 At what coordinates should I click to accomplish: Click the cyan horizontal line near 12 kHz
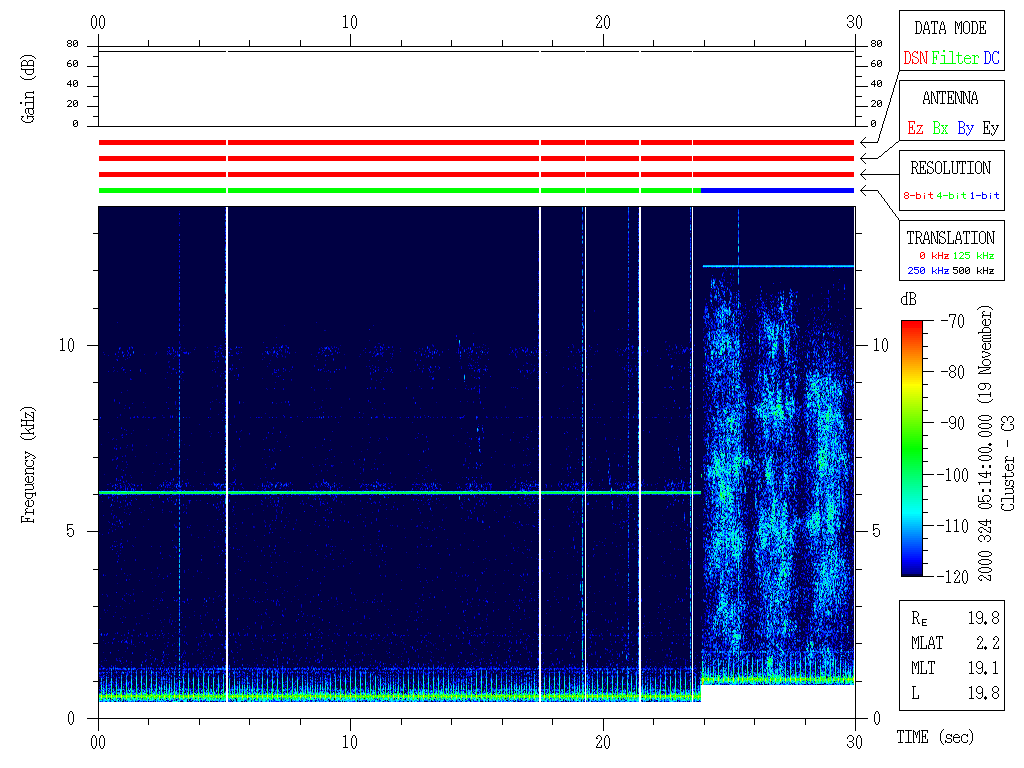778,266
